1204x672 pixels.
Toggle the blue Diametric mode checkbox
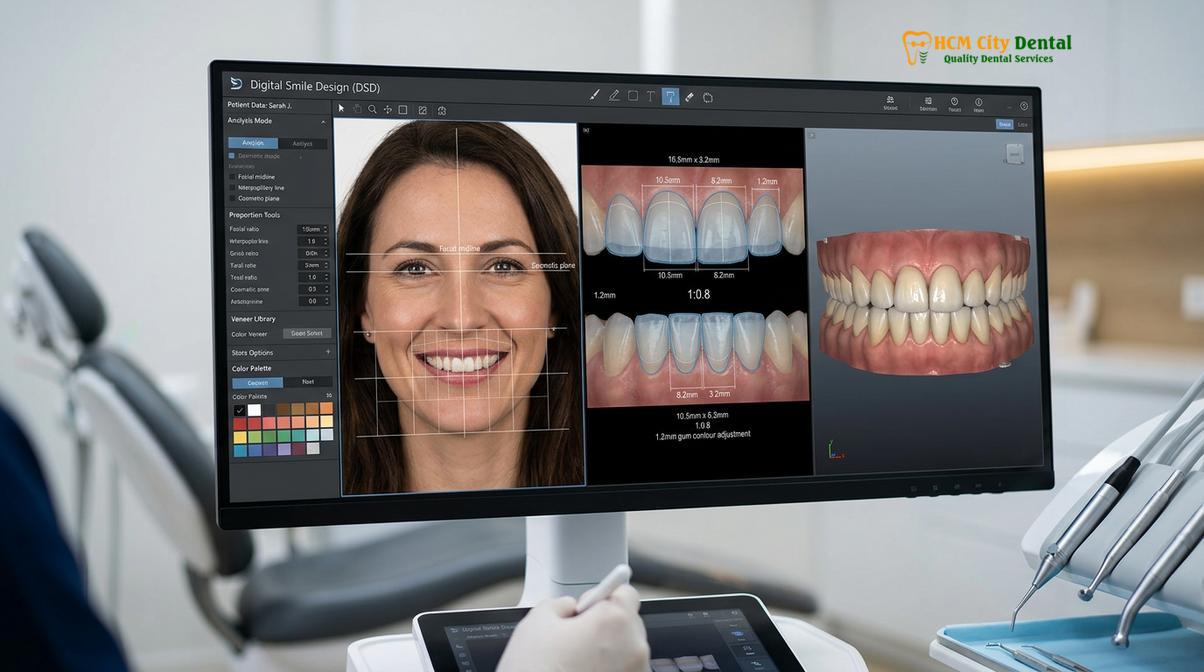[232, 156]
